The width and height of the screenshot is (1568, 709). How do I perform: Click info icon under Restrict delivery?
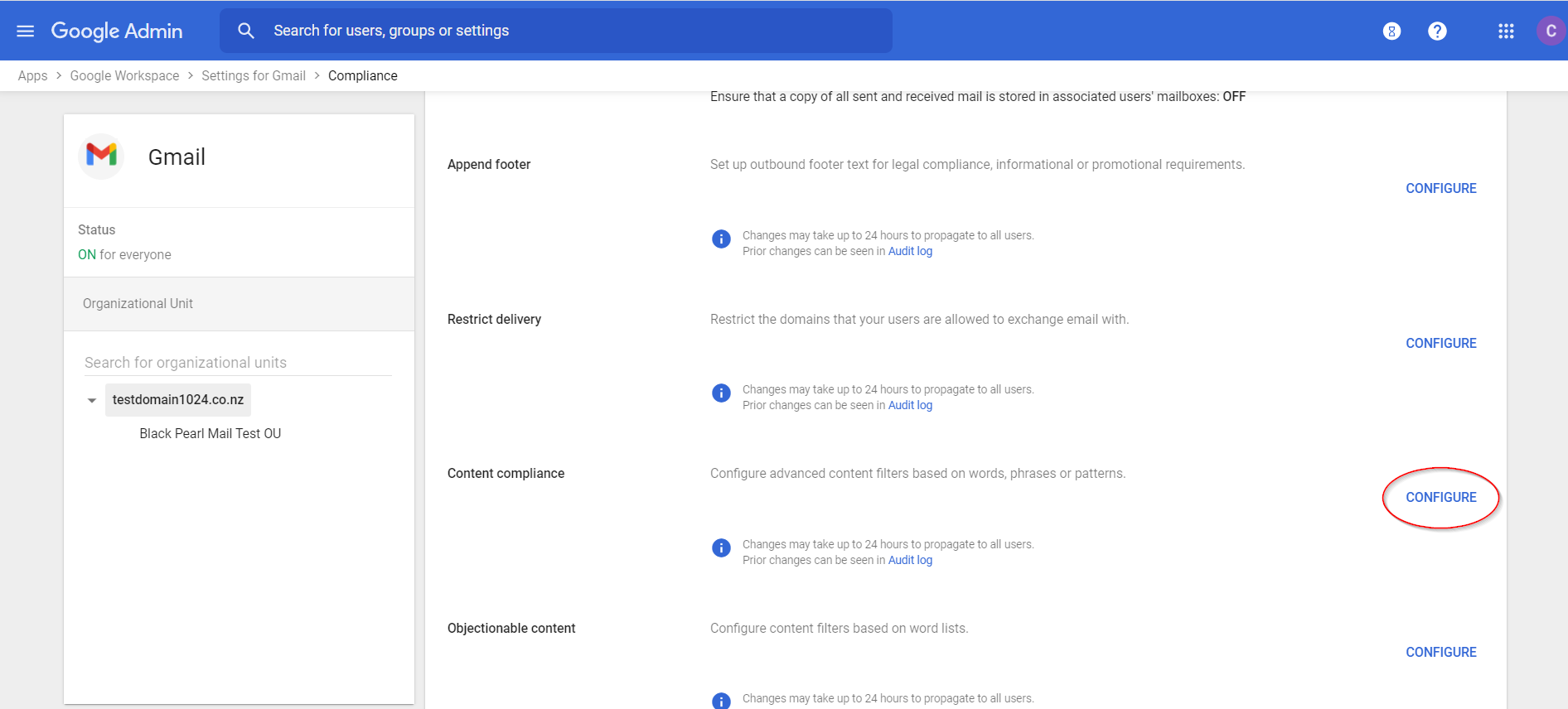pyautogui.click(x=721, y=393)
